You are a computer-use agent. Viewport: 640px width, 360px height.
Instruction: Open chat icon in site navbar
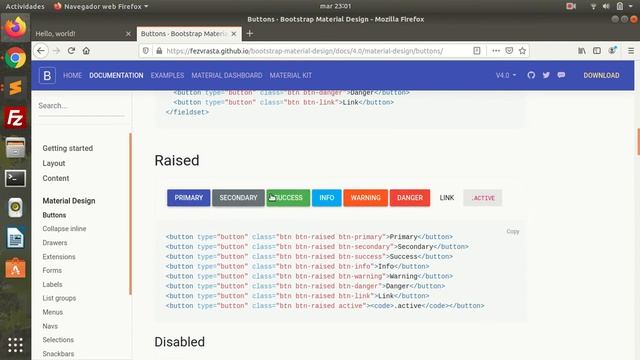pos(561,75)
